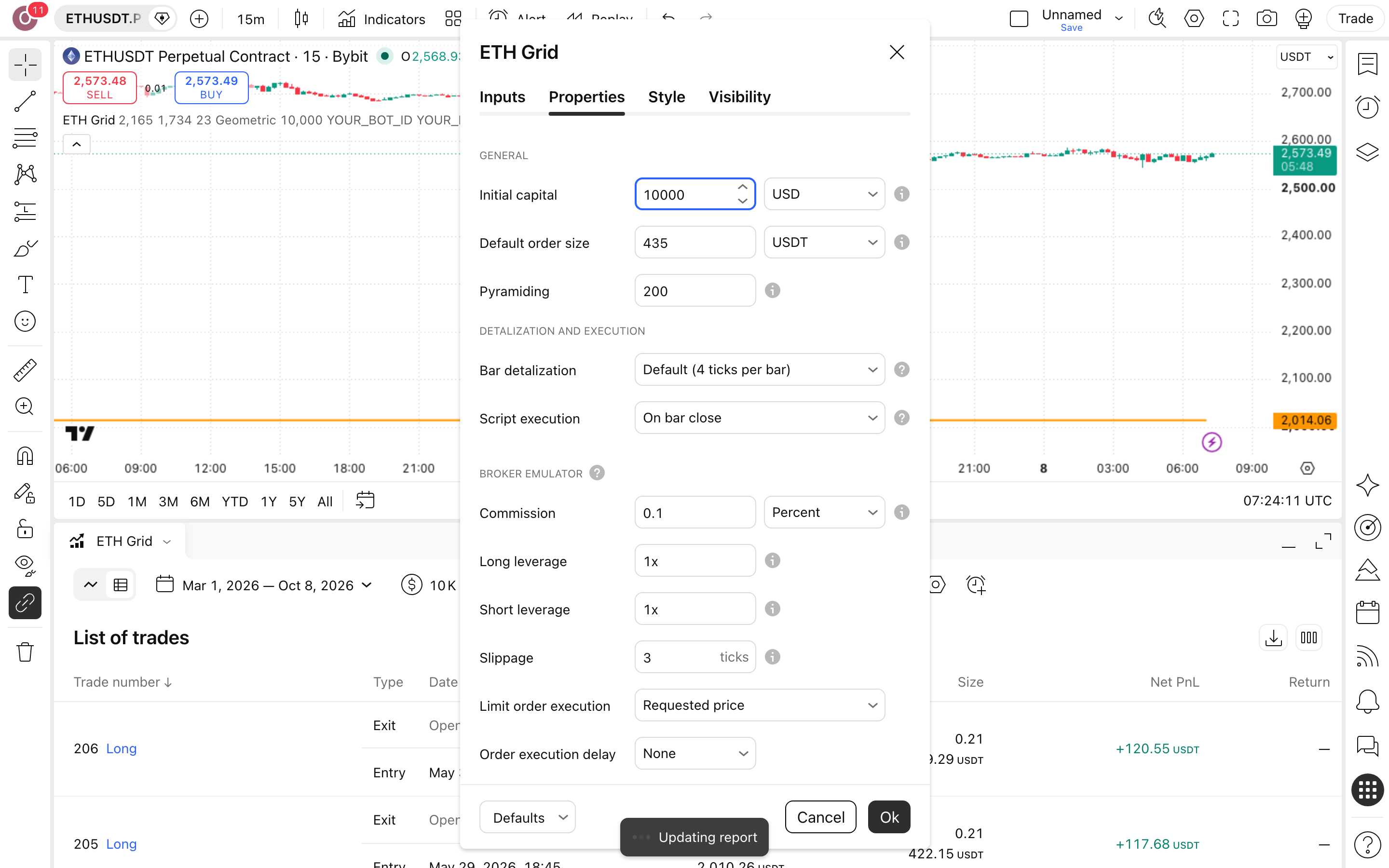Image resolution: width=1389 pixels, height=868 pixels.
Task: Open the Indicators menu
Action: [x=381, y=19]
